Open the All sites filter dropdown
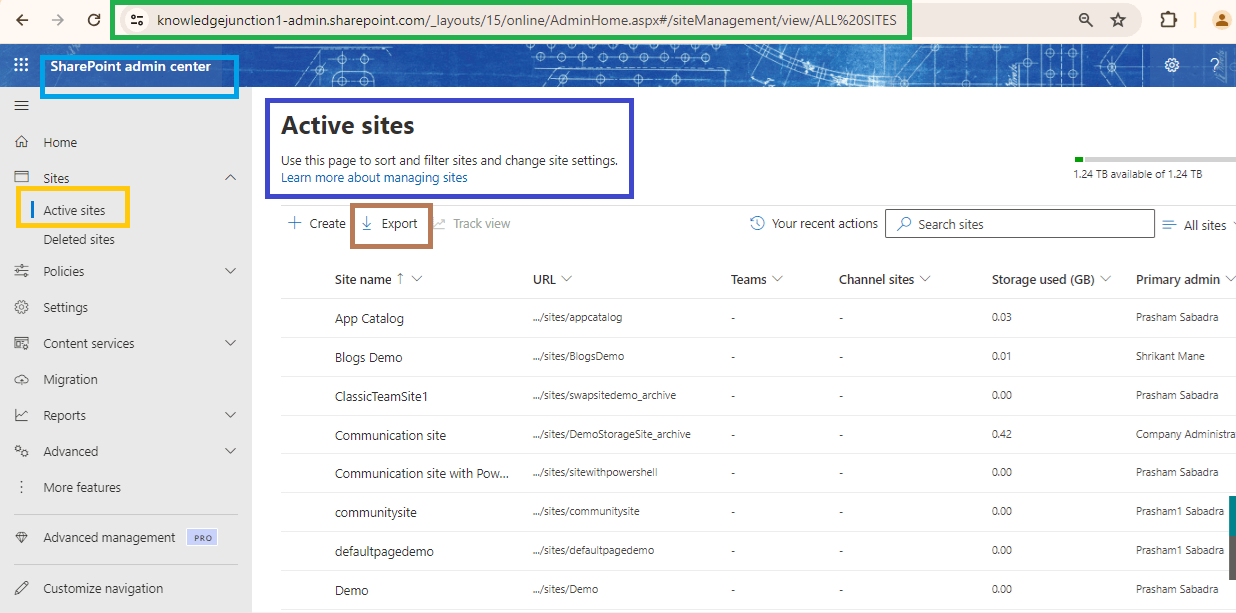This screenshot has width=1236, height=613. click(x=1205, y=224)
